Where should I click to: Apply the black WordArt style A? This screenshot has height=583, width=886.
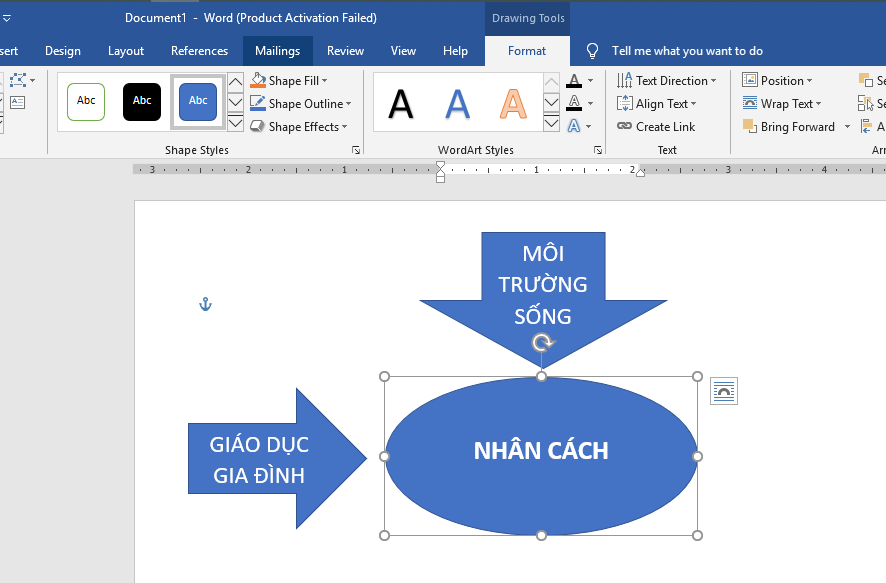click(x=401, y=105)
